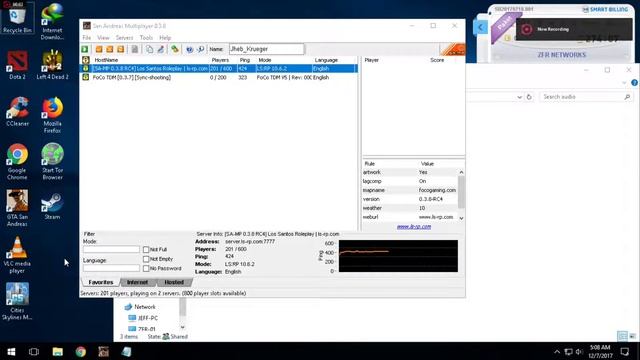
Task: Enable the No Password filter checkbox
Action: [x=146, y=268]
